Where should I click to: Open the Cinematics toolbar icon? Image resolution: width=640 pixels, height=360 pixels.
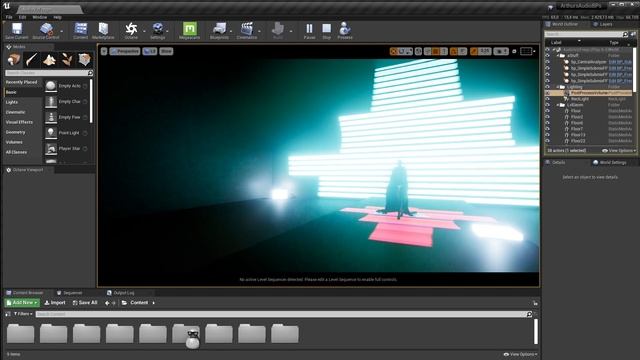(x=247, y=29)
